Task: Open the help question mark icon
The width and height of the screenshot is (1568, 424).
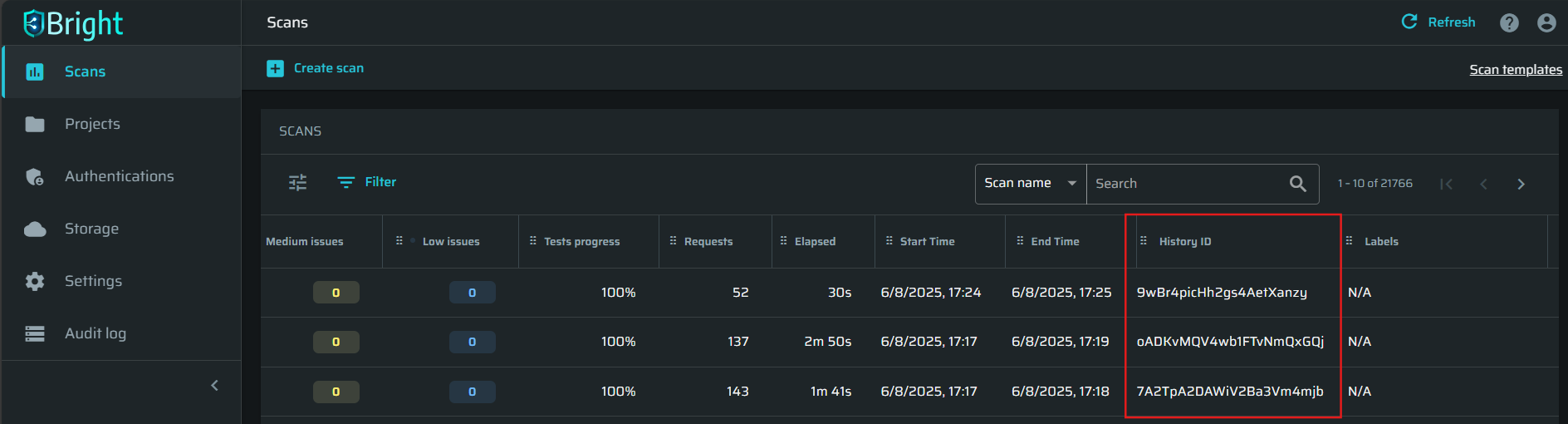Action: [x=1509, y=23]
